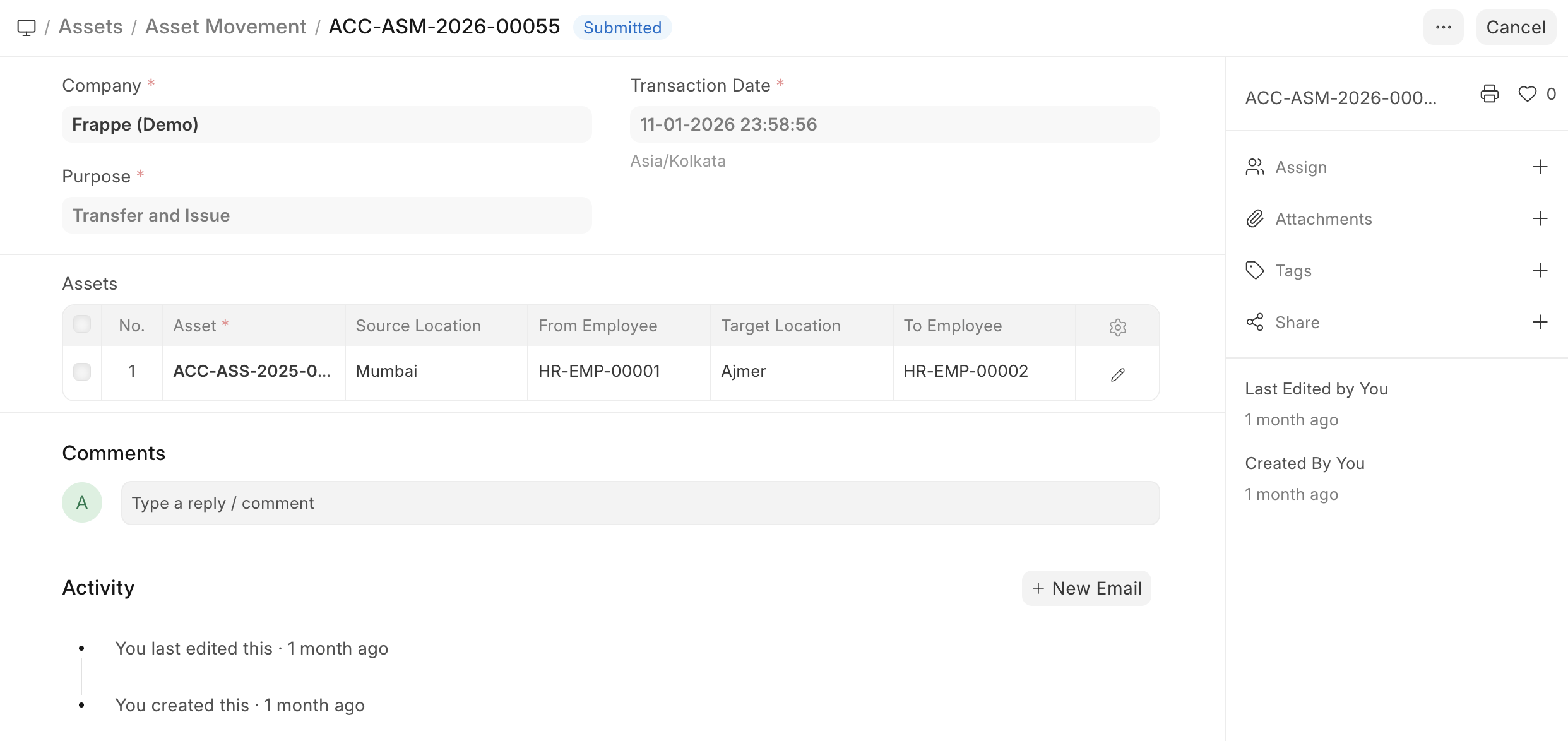Open the table settings gear icon
Viewport: 1568px width, 741px height.
pyautogui.click(x=1117, y=327)
